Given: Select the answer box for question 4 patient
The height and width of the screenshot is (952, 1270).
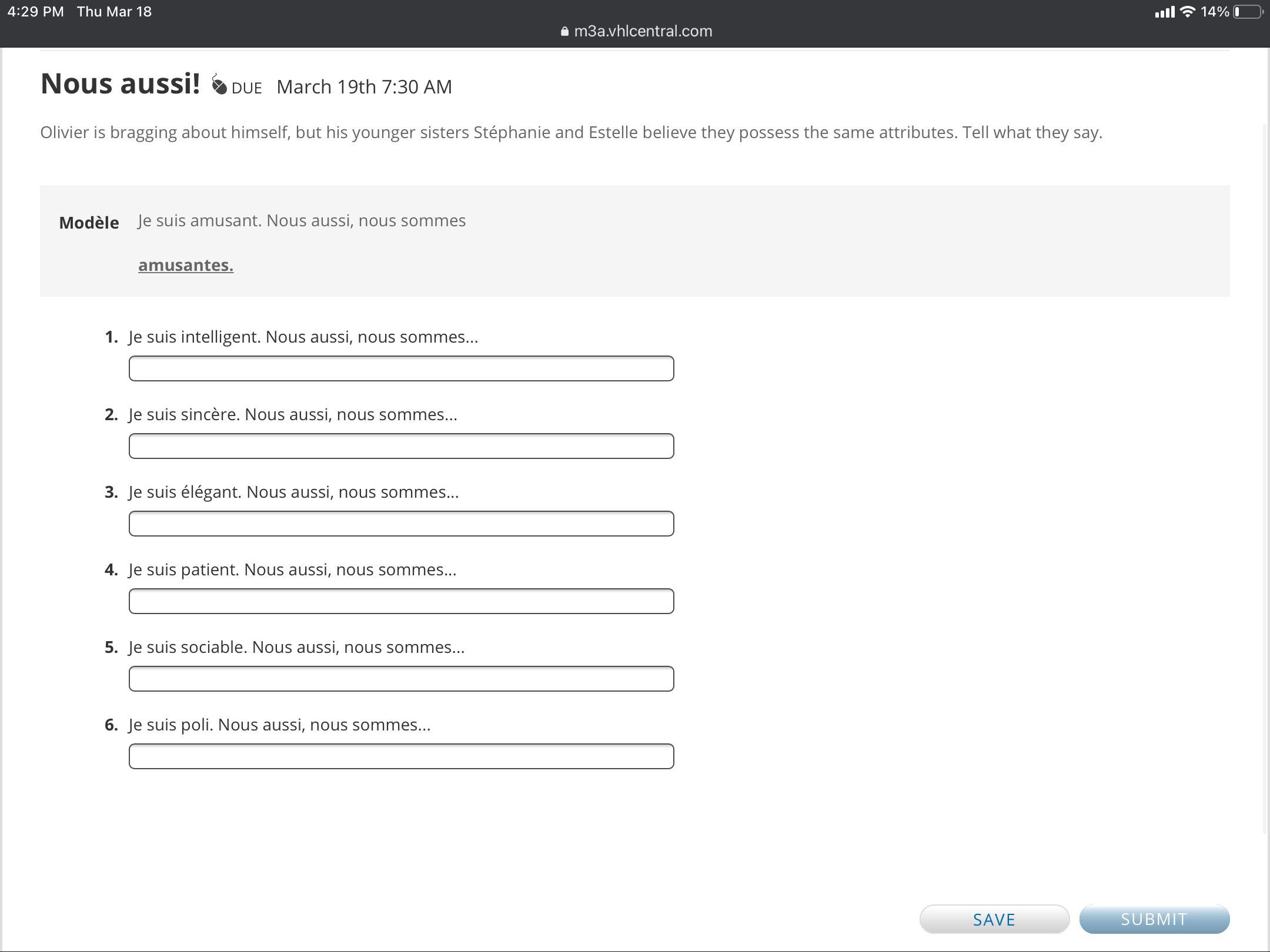Looking at the screenshot, I should coord(401,601).
